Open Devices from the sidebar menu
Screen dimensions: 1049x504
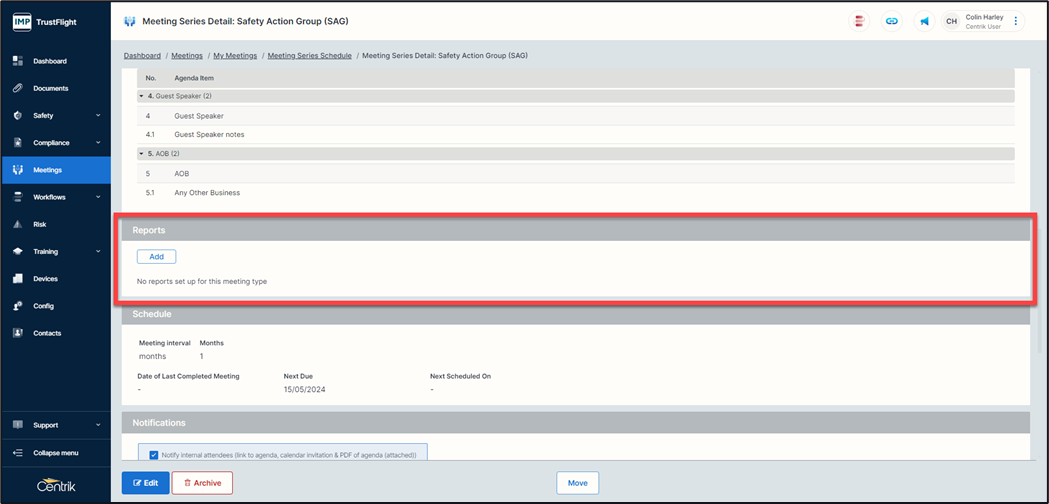pos(56,278)
